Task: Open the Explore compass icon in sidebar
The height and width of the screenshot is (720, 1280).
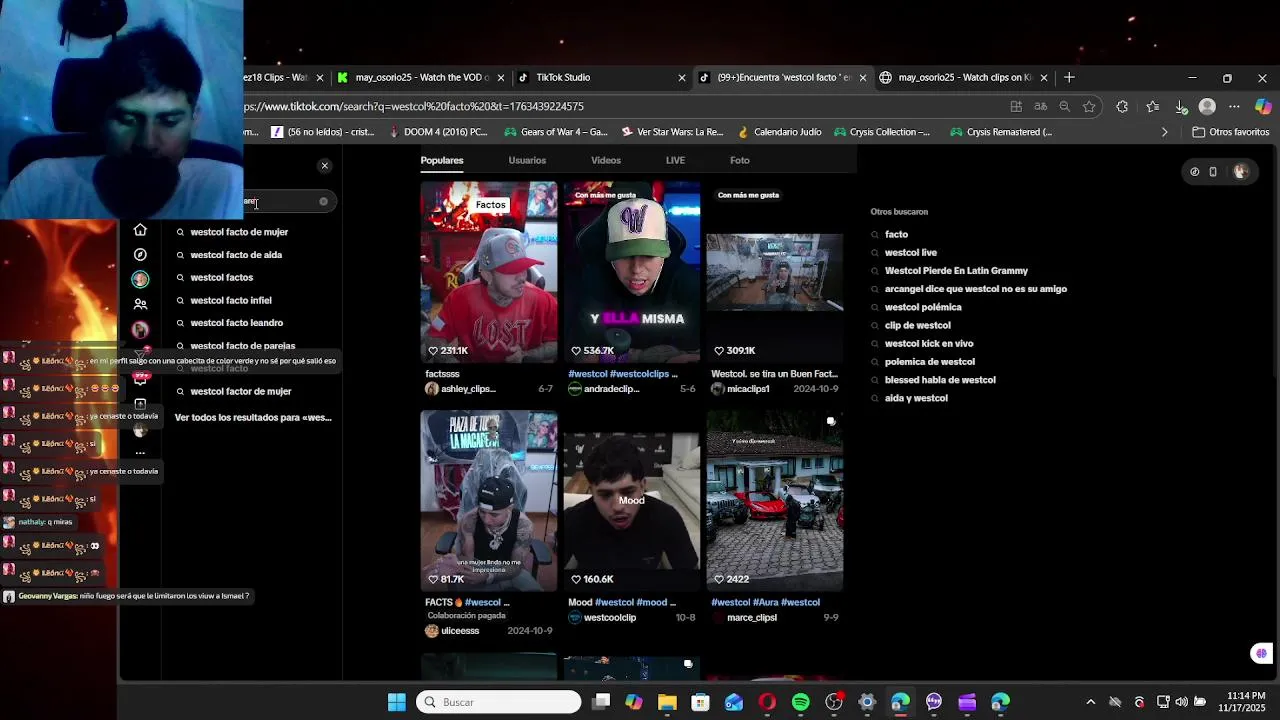Action: click(x=140, y=255)
